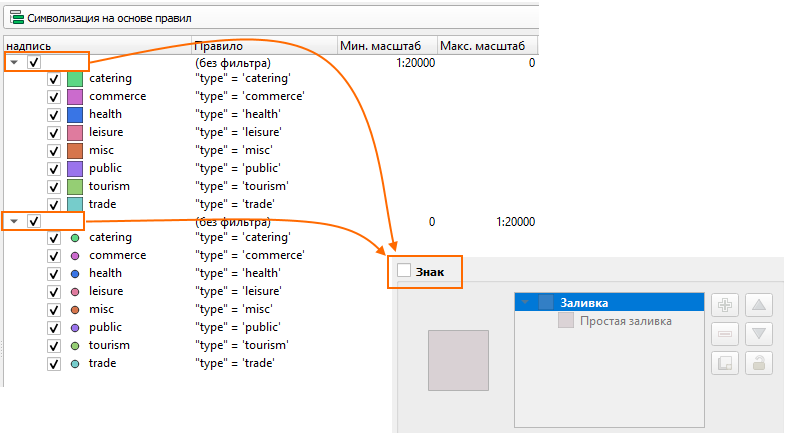
Task: Click the move layer up arrow button
Action: coord(760,305)
